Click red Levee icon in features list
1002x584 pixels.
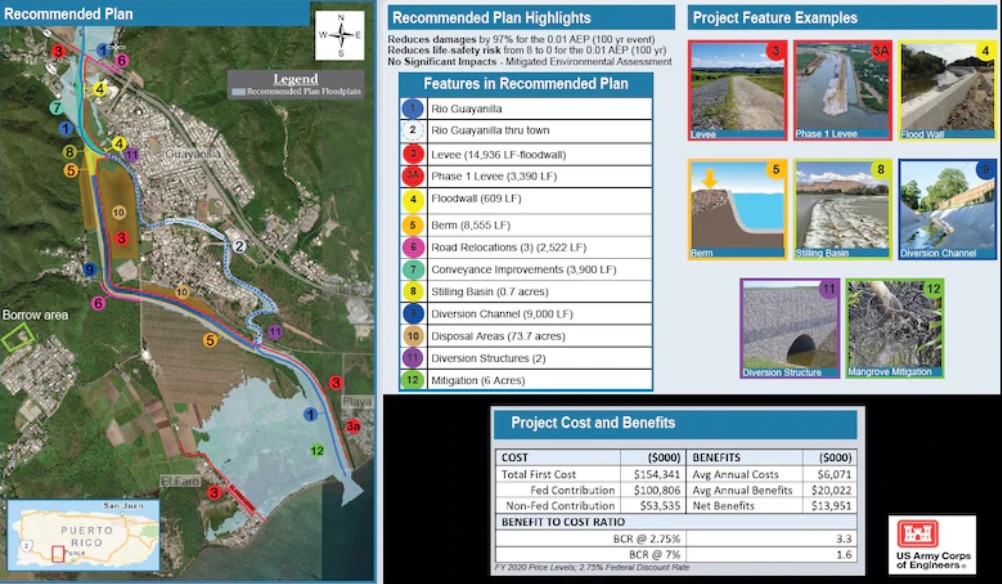click(412, 154)
